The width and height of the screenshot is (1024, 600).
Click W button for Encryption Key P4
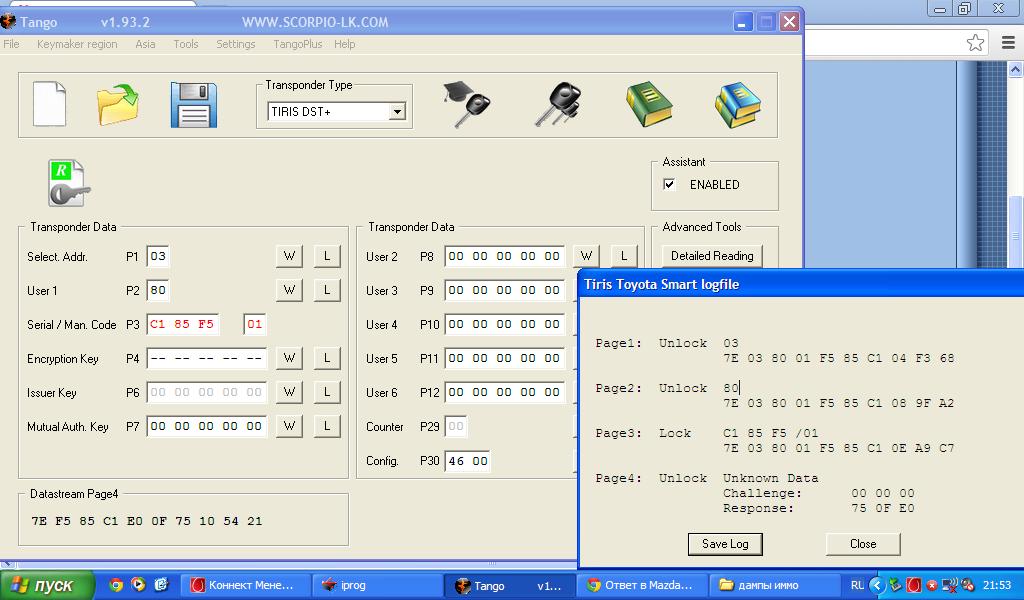click(289, 358)
